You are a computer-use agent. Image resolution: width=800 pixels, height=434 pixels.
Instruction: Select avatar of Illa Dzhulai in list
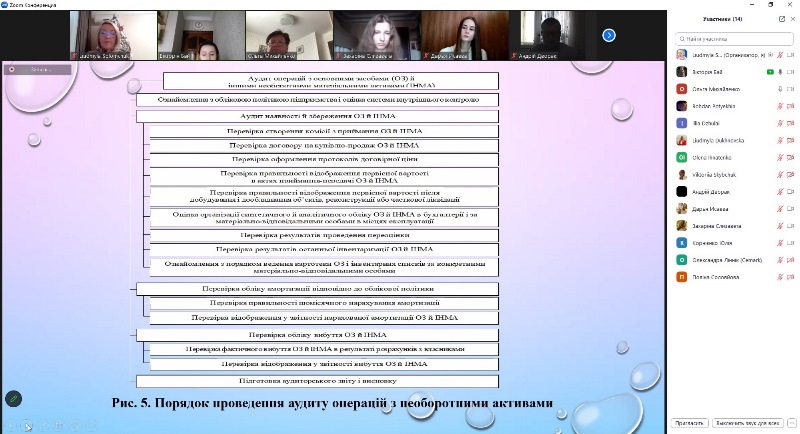tap(682, 123)
